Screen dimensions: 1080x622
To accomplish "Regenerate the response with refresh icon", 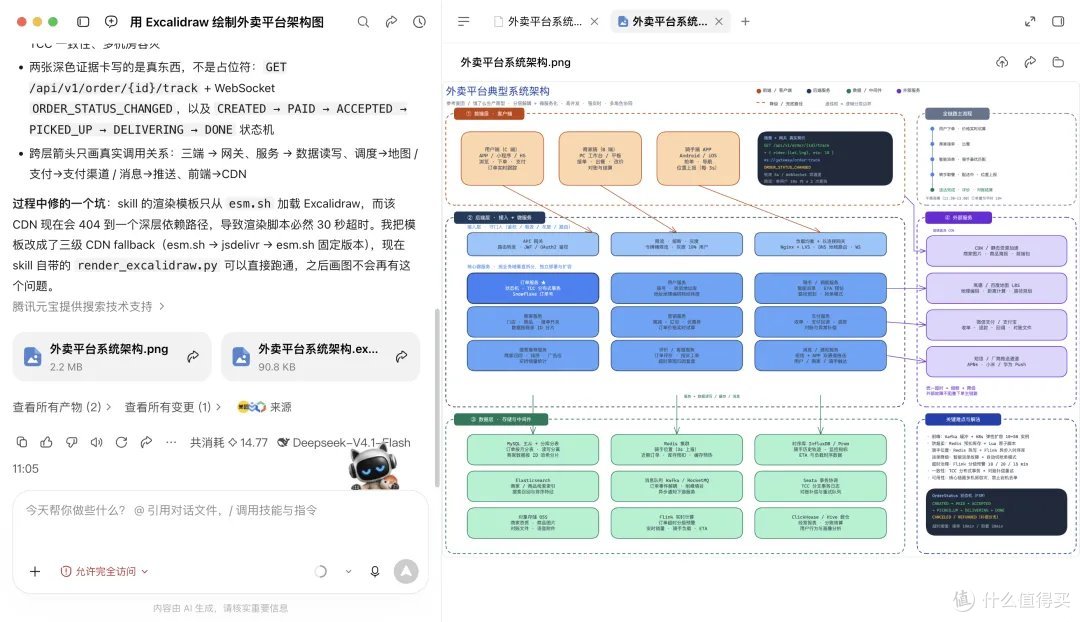I will click(x=121, y=442).
